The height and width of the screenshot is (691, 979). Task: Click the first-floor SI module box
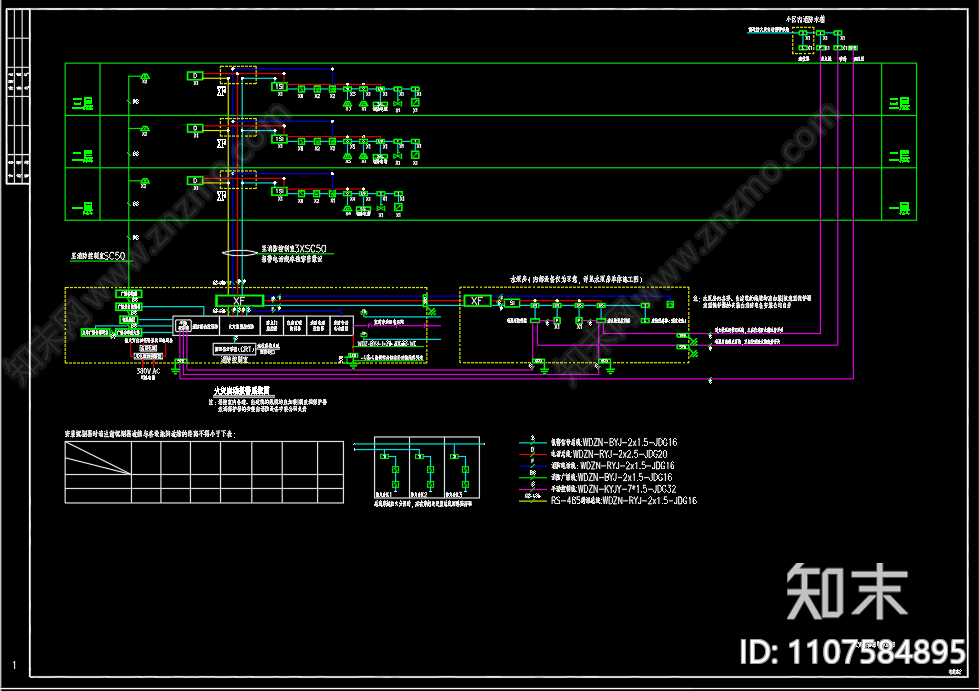point(280,191)
